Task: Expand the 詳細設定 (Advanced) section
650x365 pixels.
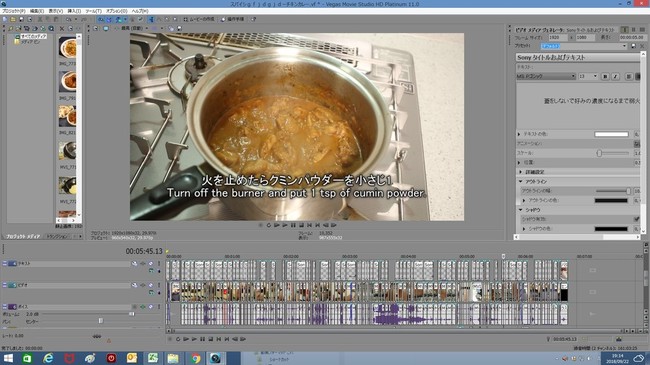Action: (521, 172)
